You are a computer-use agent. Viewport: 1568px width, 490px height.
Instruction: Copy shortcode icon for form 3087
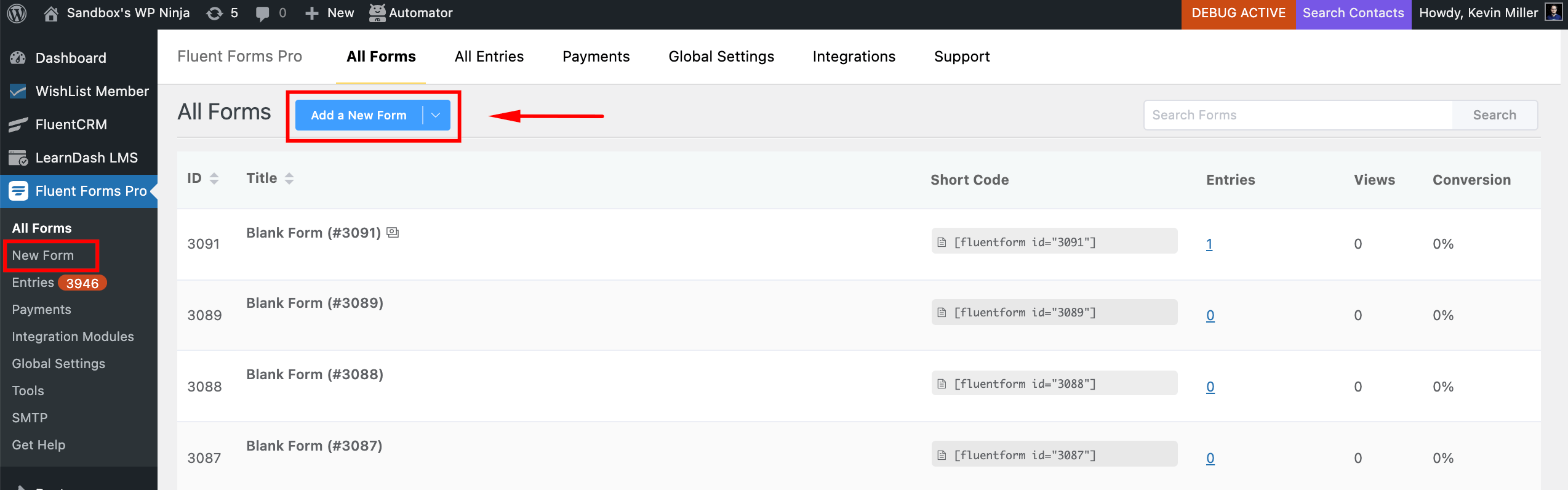click(942, 455)
